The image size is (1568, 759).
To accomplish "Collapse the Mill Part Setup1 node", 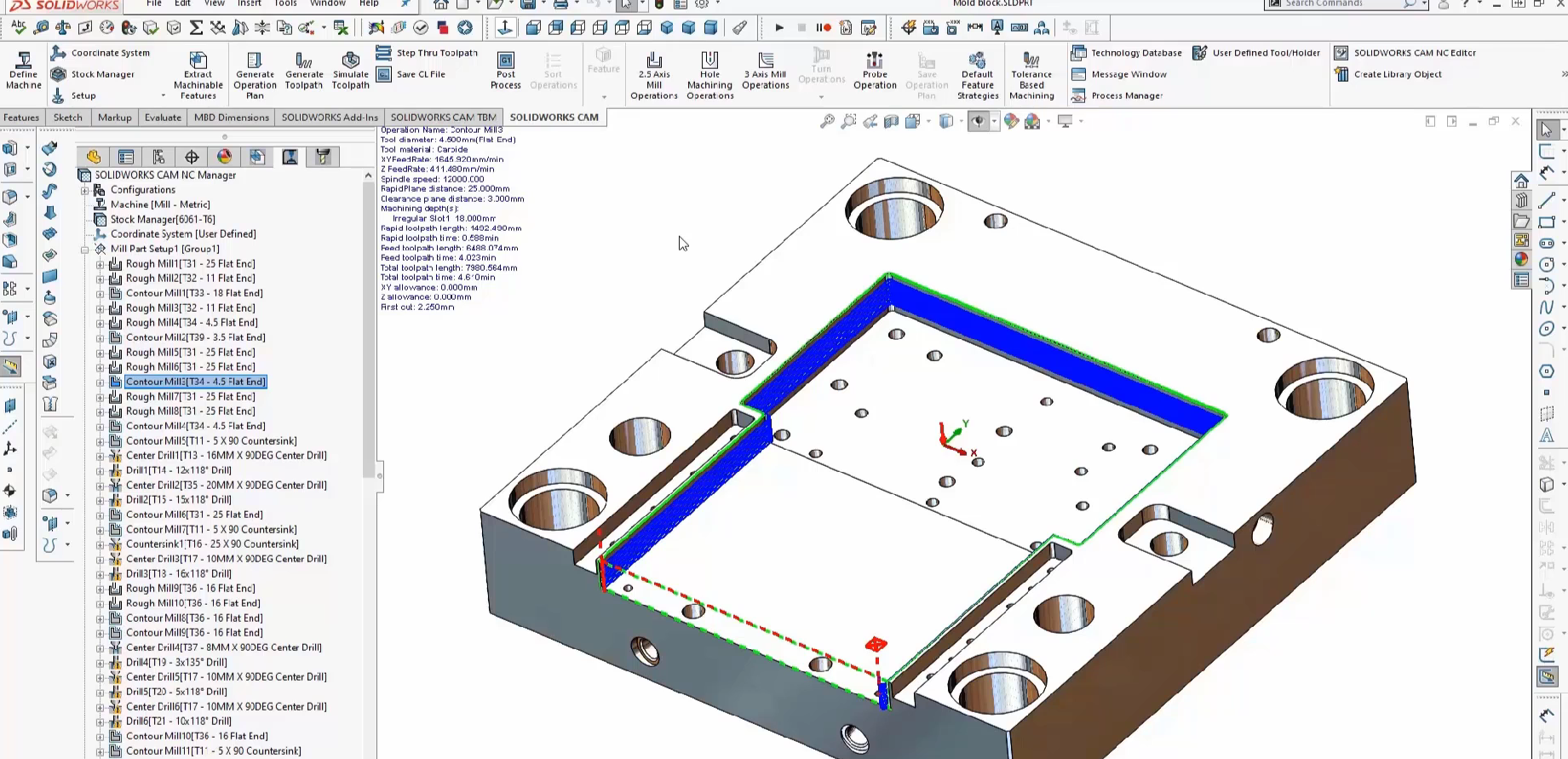I will pyautogui.click(x=85, y=250).
